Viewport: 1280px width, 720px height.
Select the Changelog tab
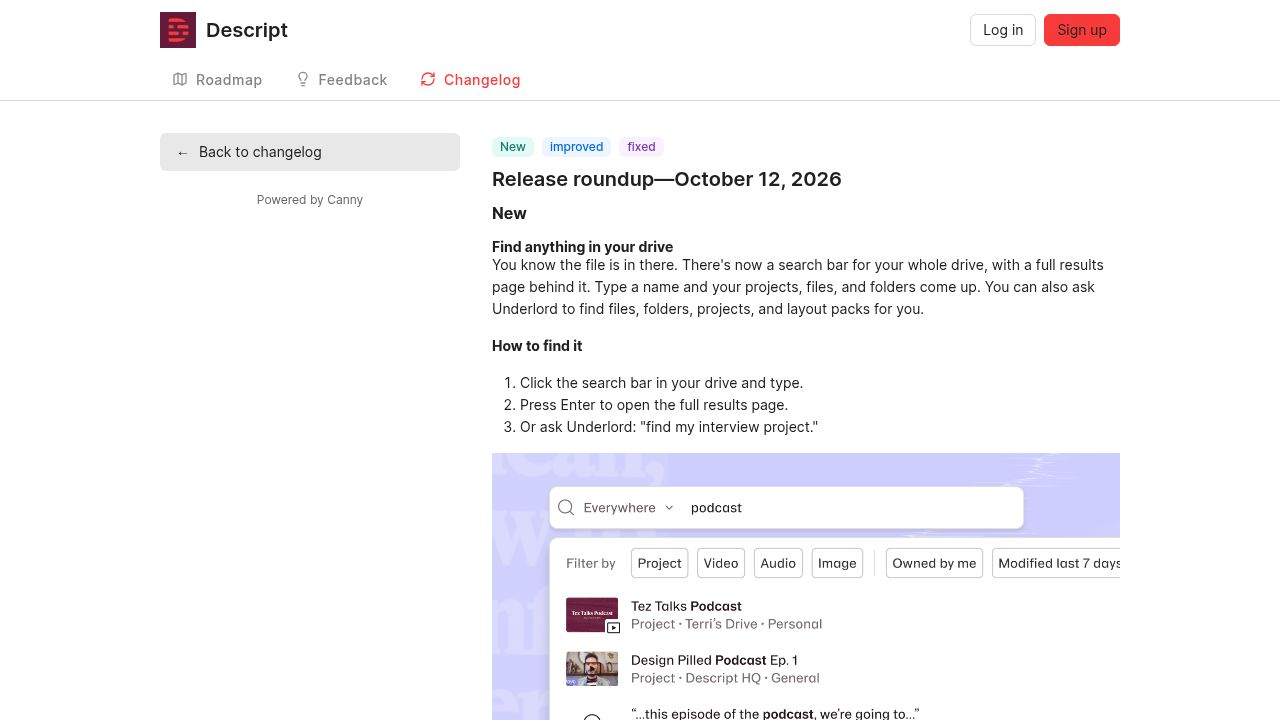tap(470, 80)
